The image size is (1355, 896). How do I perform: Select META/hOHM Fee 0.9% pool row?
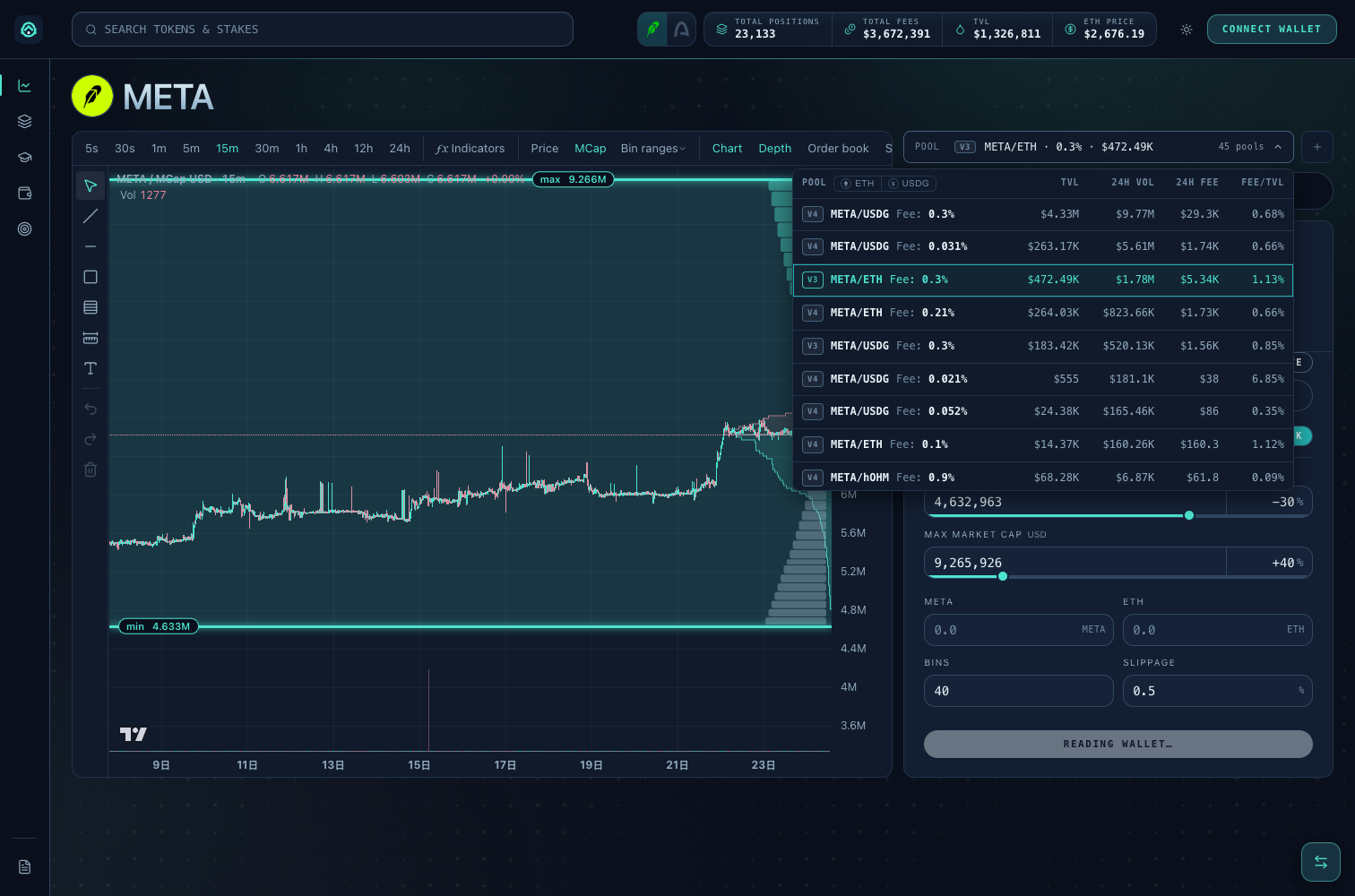pyautogui.click(x=1043, y=477)
